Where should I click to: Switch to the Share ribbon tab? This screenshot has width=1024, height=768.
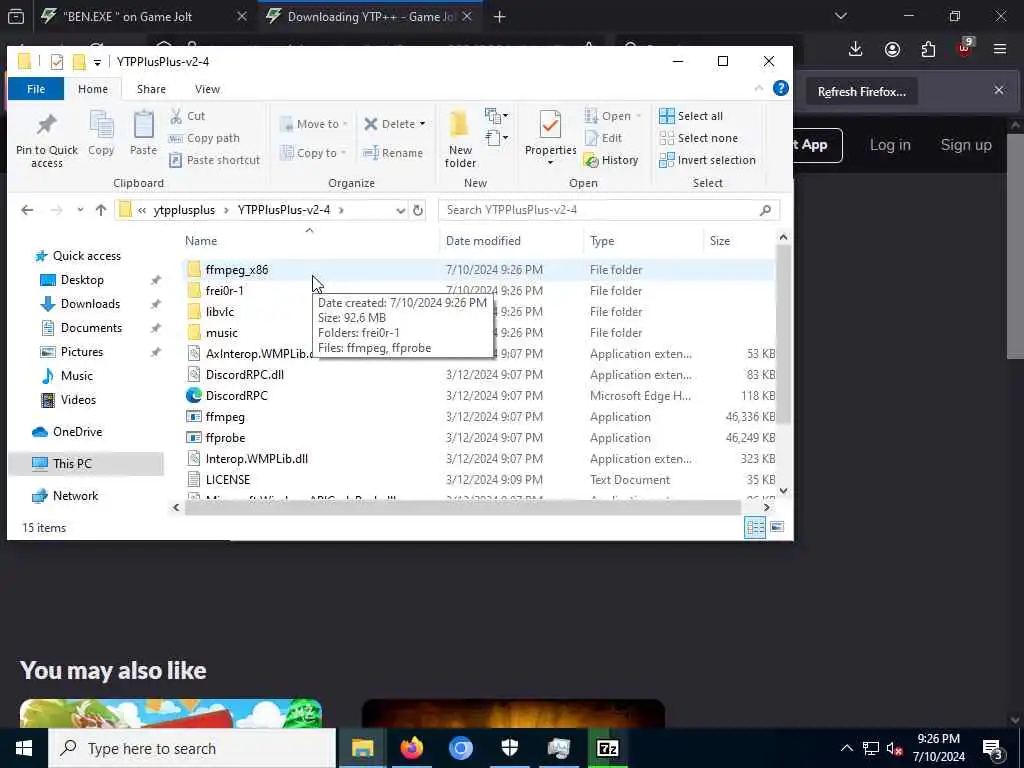[x=151, y=89]
